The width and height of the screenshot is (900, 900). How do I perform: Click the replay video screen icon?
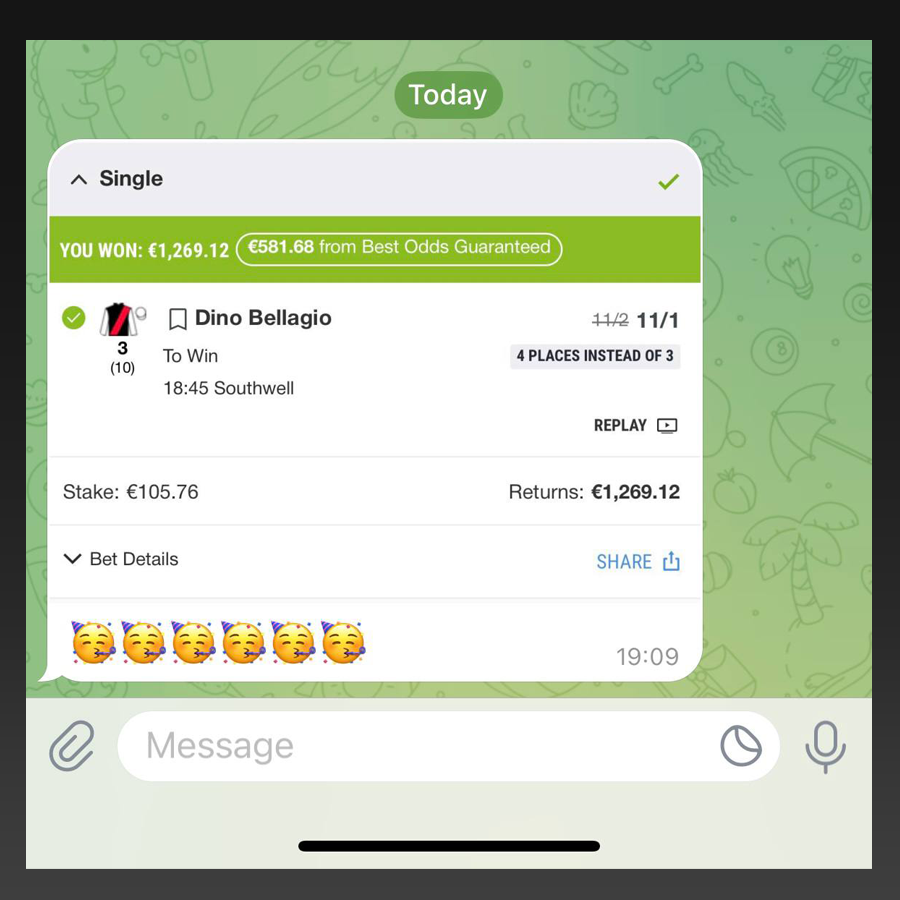(x=667, y=425)
